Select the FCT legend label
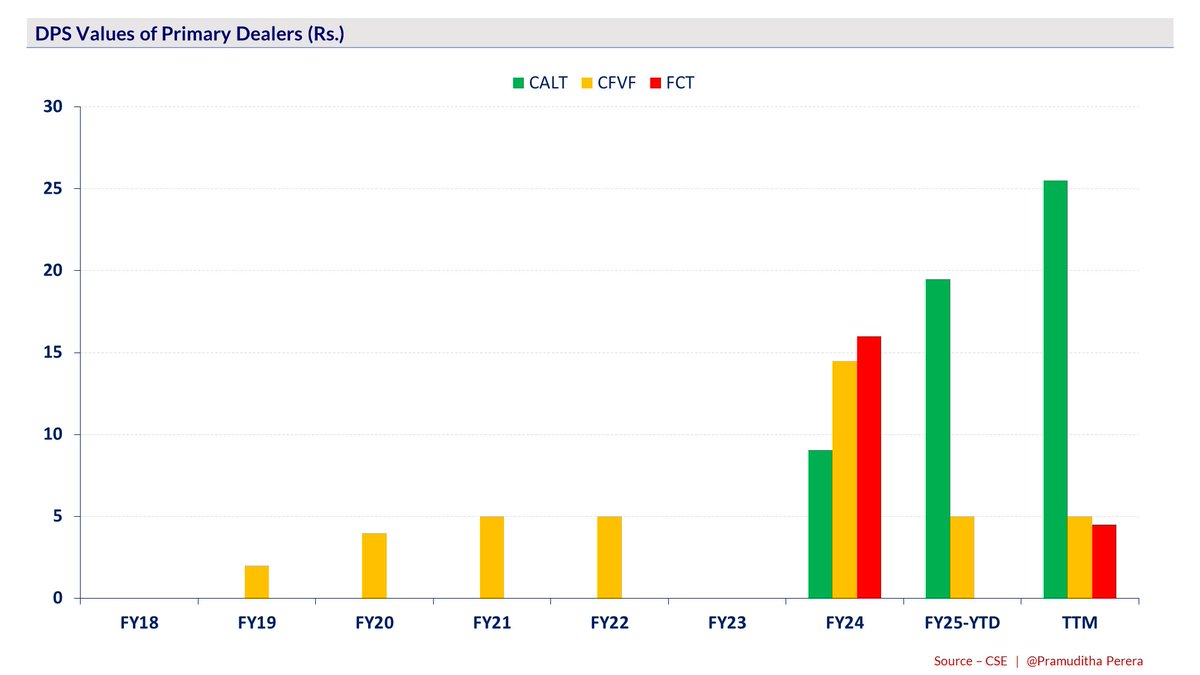The height and width of the screenshot is (675, 1200). (x=681, y=83)
